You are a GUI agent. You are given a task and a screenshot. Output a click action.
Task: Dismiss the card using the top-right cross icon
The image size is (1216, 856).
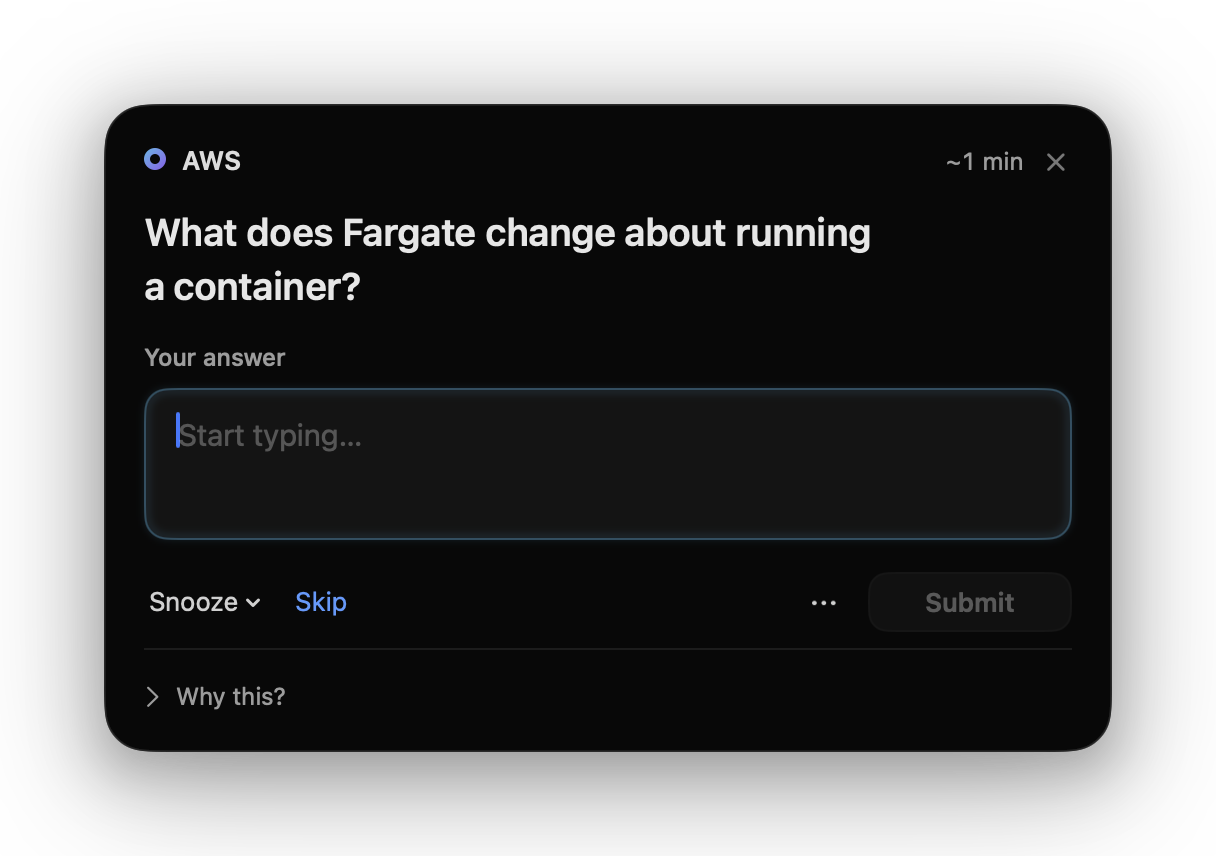(1056, 162)
